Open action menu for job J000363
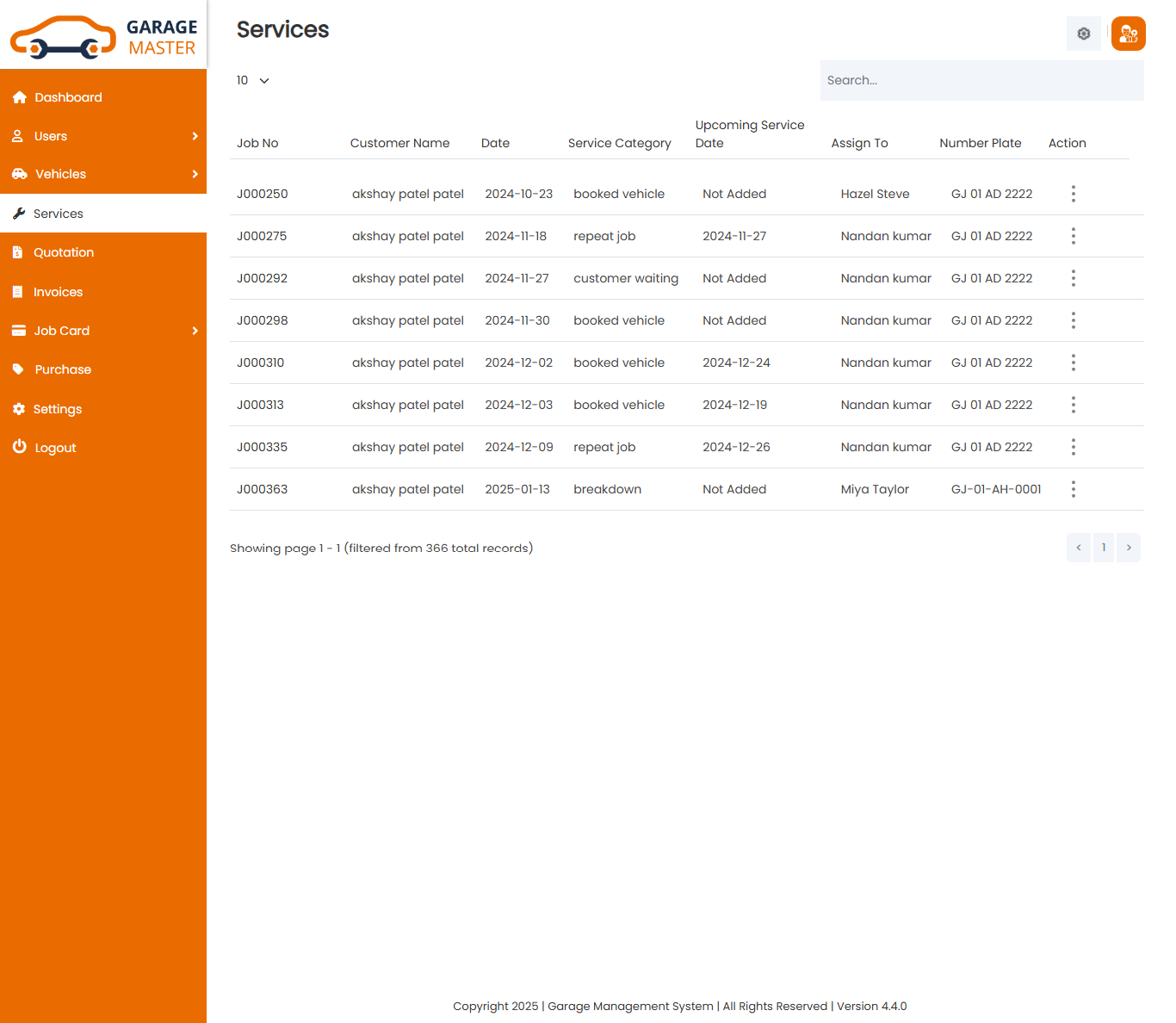Screen dimensions: 1176x1023 coord(1073,489)
